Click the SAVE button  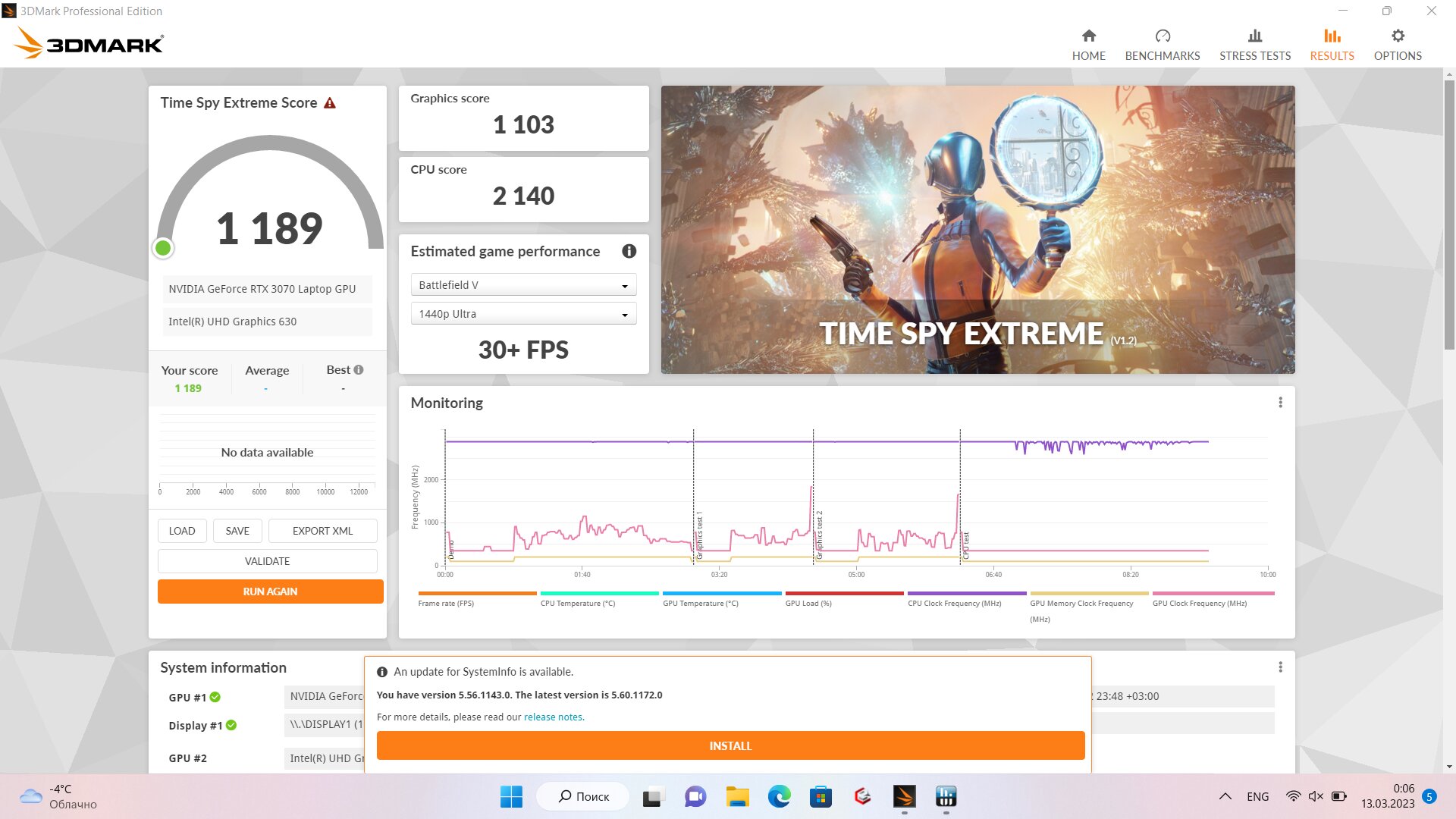[x=237, y=531]
